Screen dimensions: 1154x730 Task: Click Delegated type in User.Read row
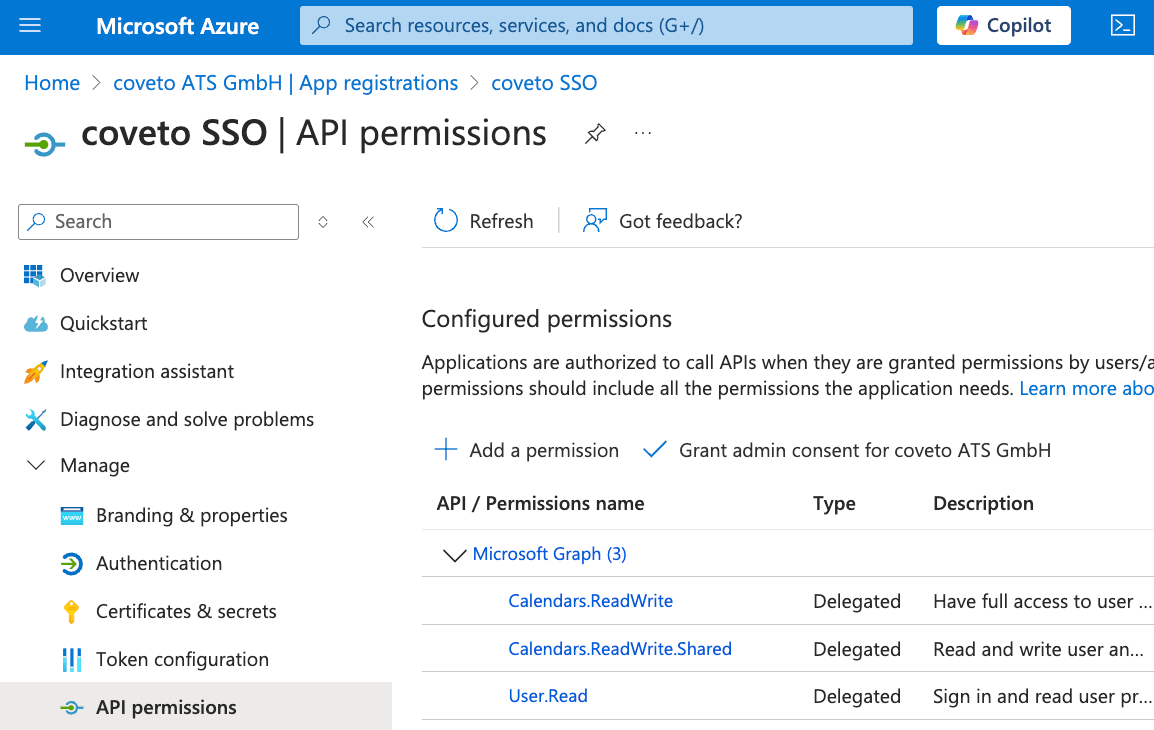[x=857, y=697]
